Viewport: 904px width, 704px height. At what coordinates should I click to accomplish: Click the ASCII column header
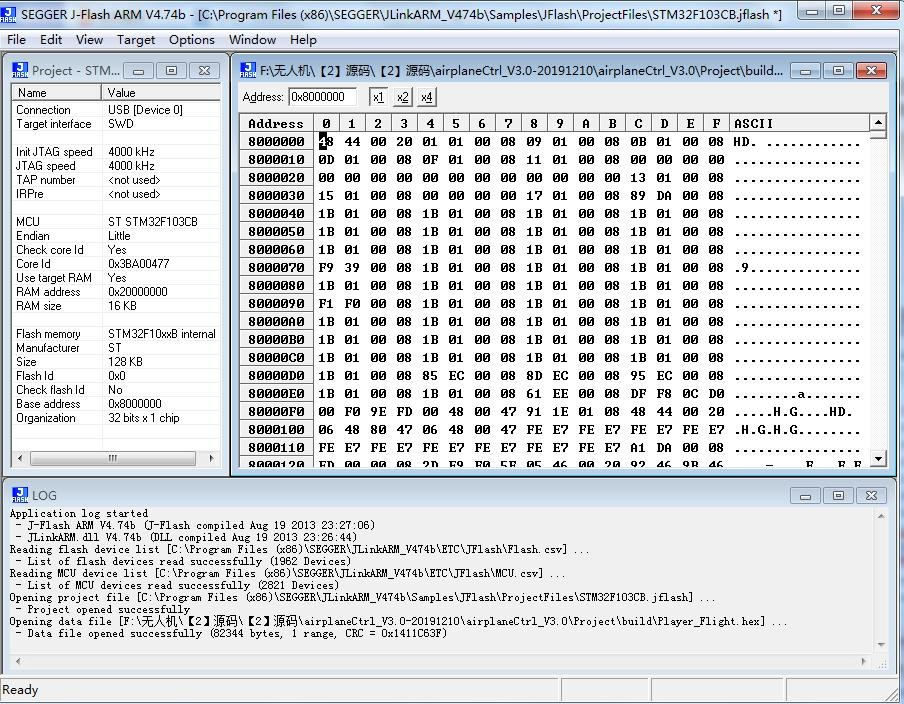799,123
